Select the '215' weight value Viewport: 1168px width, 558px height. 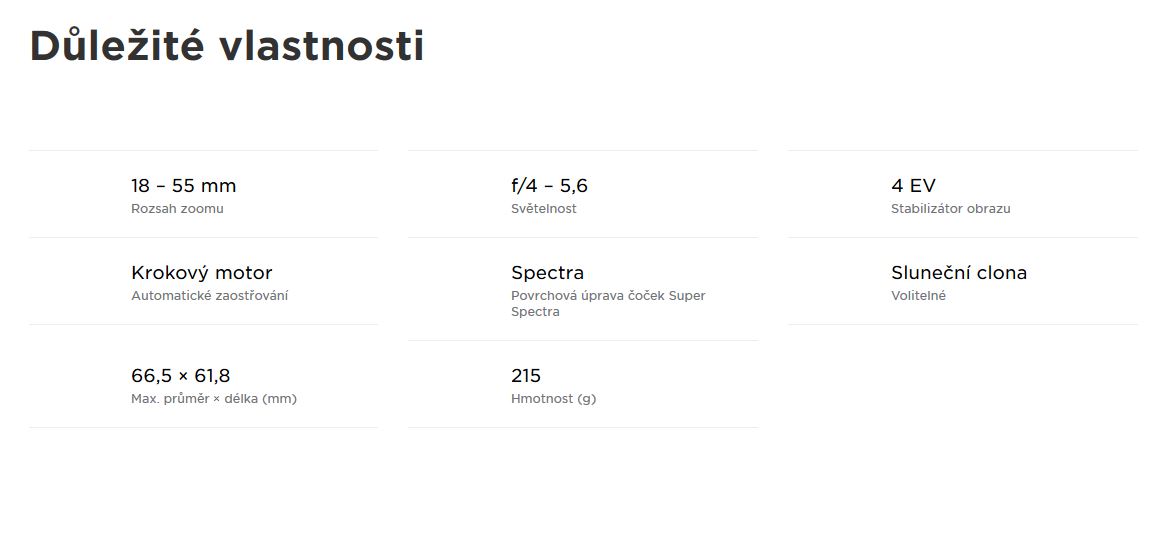pyautogui.click(x=526, y=375)
